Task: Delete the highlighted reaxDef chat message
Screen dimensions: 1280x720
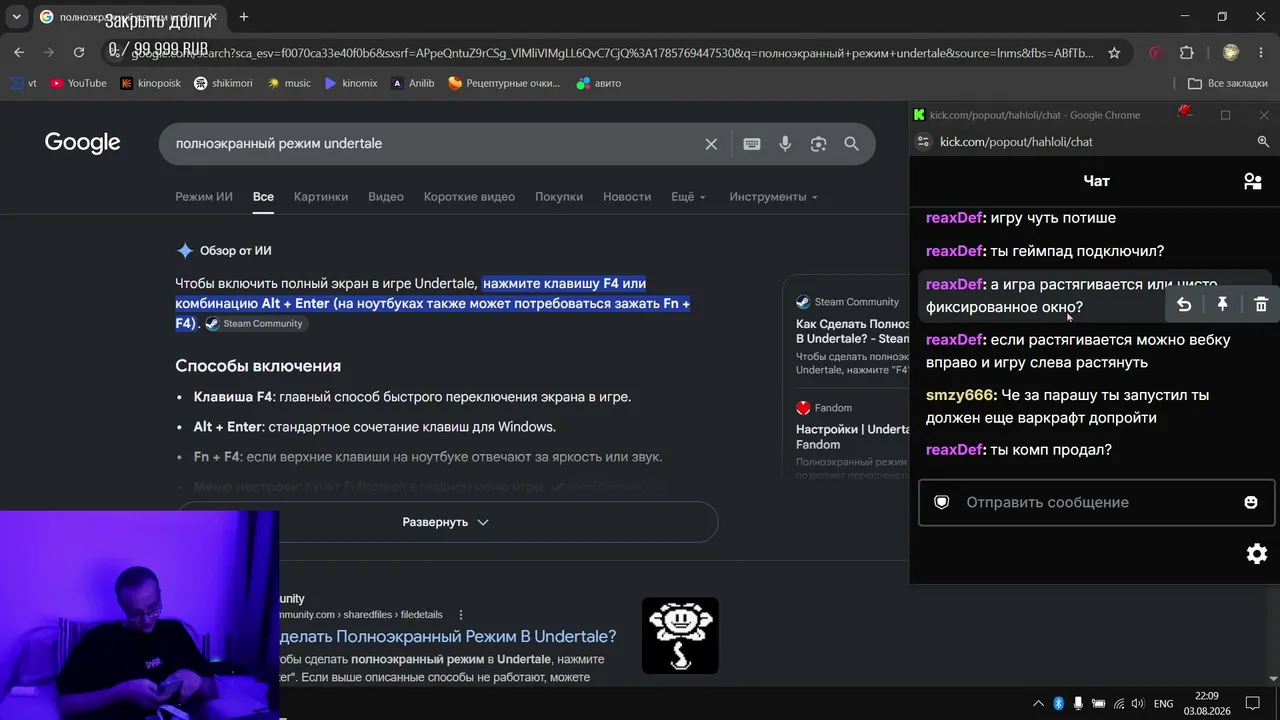Action: pos(1260,305)
